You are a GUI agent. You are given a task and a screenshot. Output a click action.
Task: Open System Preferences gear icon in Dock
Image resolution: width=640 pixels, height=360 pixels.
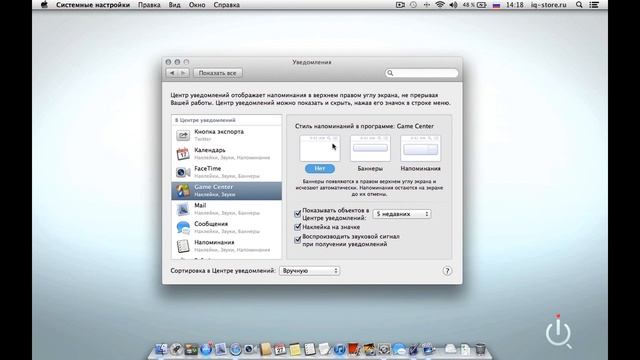tap(384, 349)
